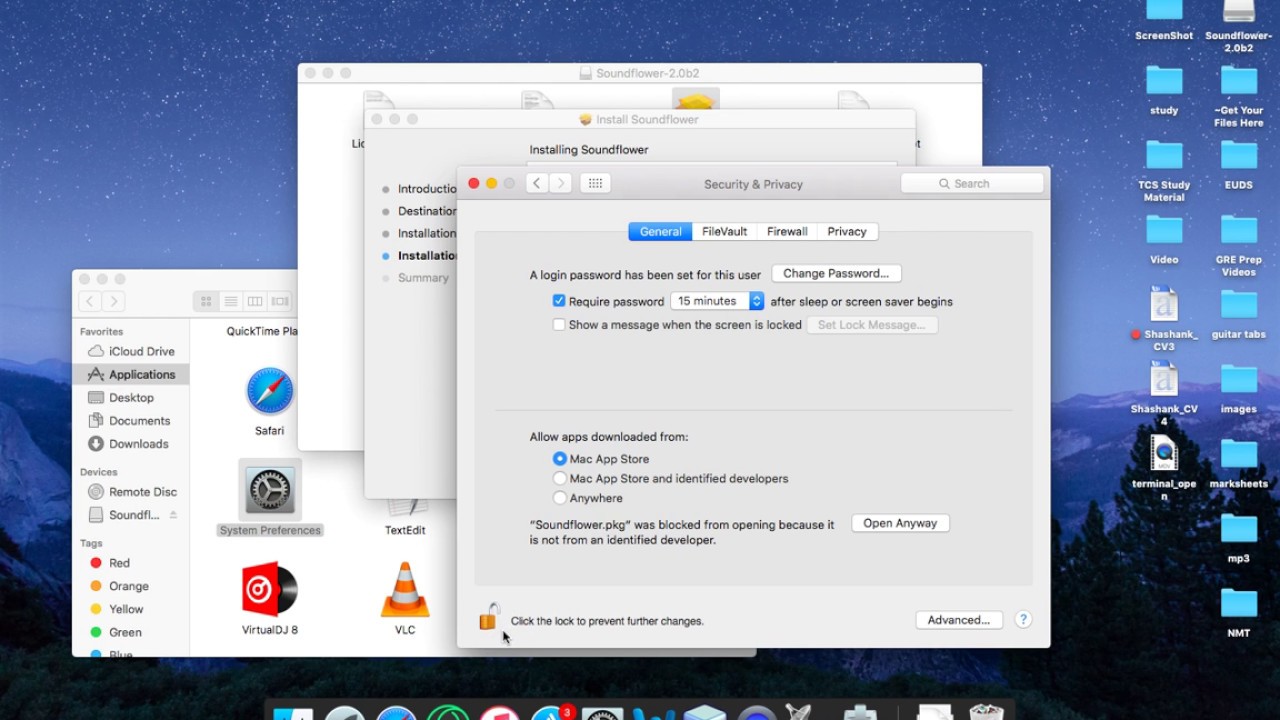Select Downloads in Finder sidebar

[131, 443]
